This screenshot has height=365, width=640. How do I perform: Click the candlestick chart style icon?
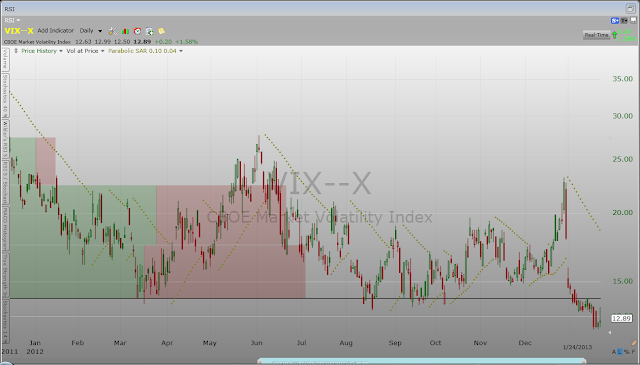(x=125, y=31)
